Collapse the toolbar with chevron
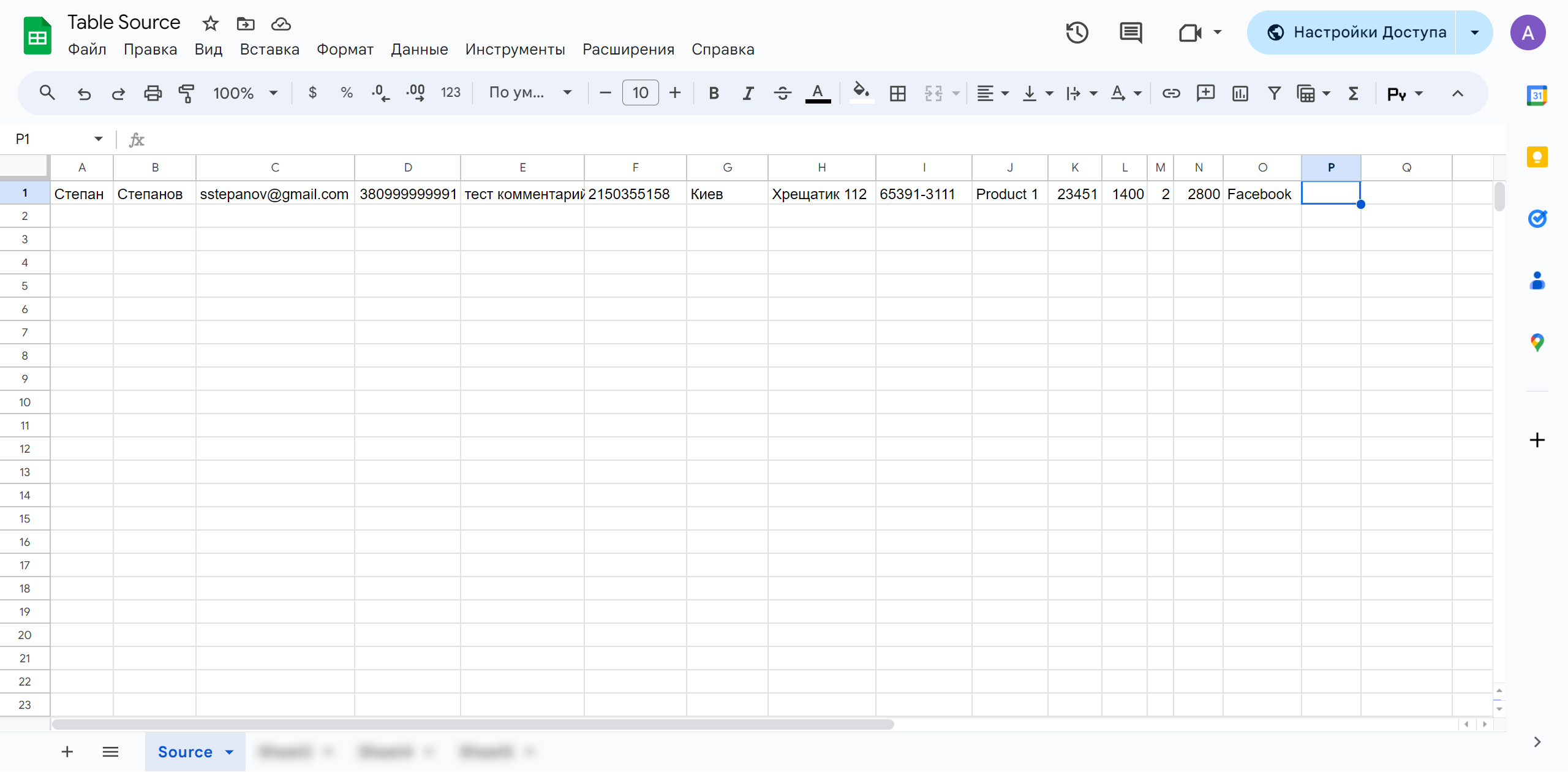The height and width of the screenshot is (772, 1568). click(1458, 93)
